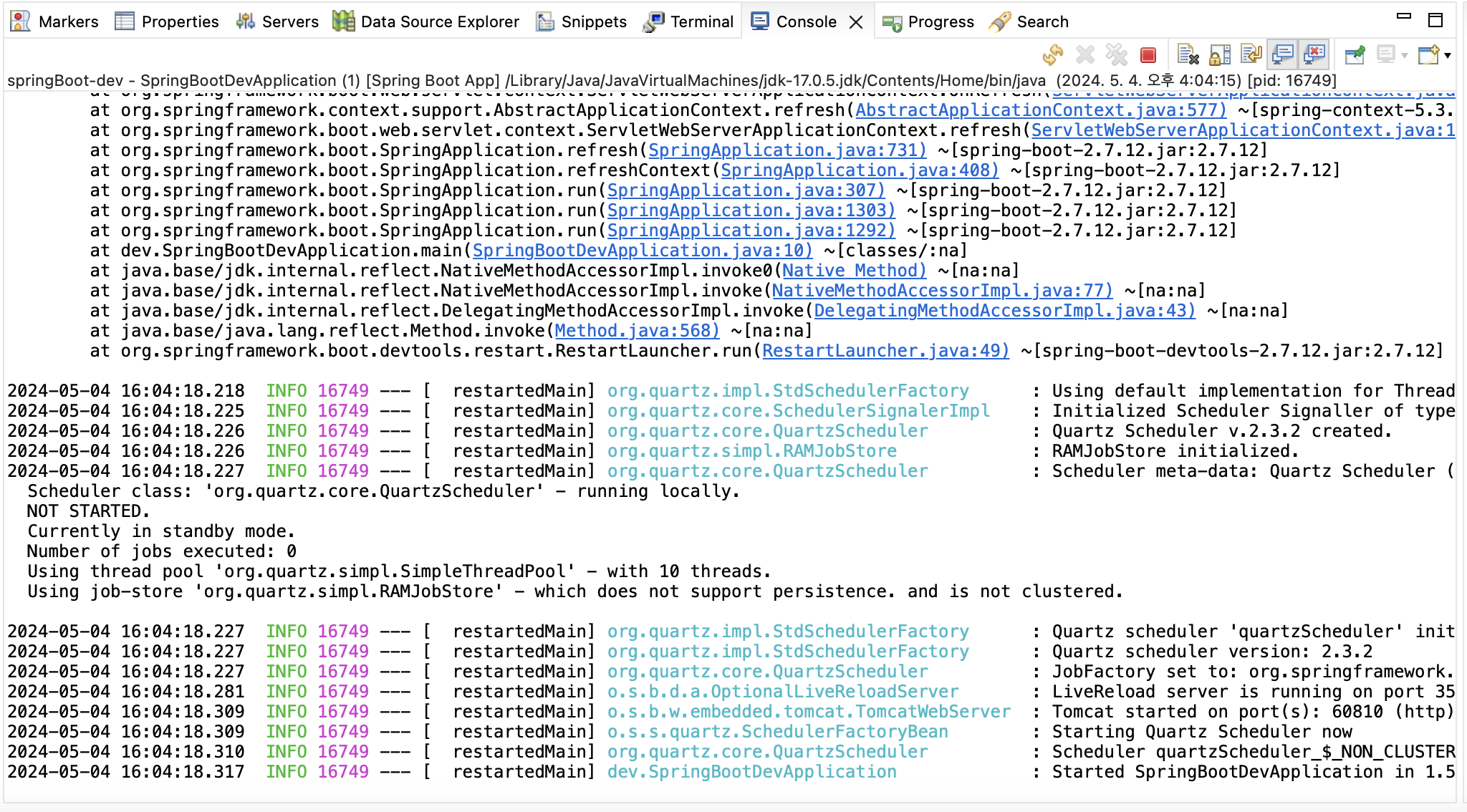The height and width of the screenshot is (812, 1467).
Task: Click the Search view icon
Action: click(x=1000, y=21)
